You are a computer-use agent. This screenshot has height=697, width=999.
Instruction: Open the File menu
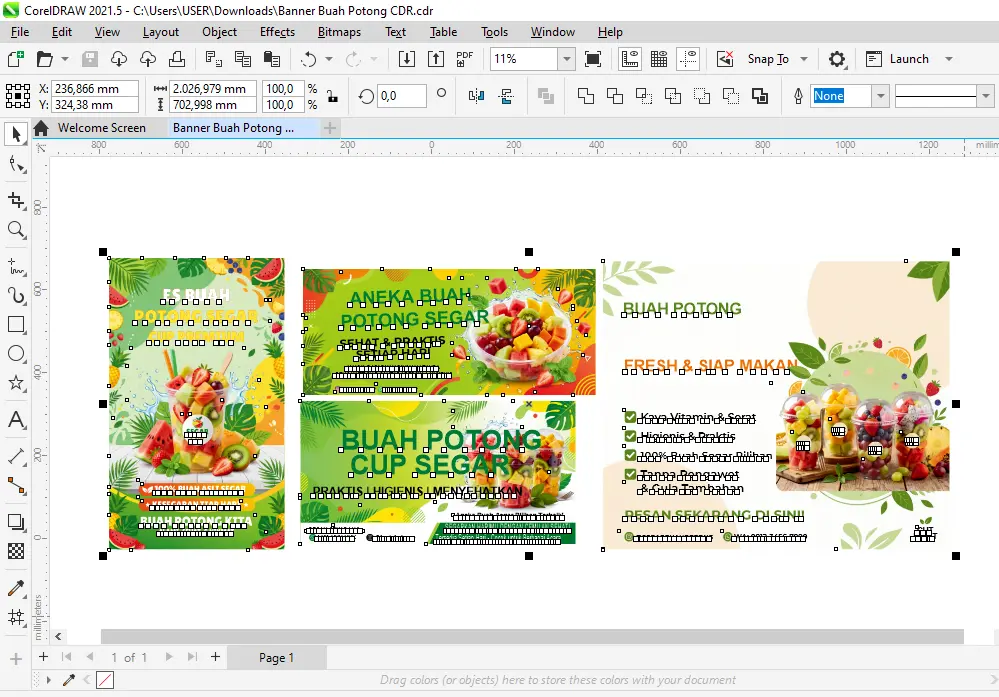point(20,32)
